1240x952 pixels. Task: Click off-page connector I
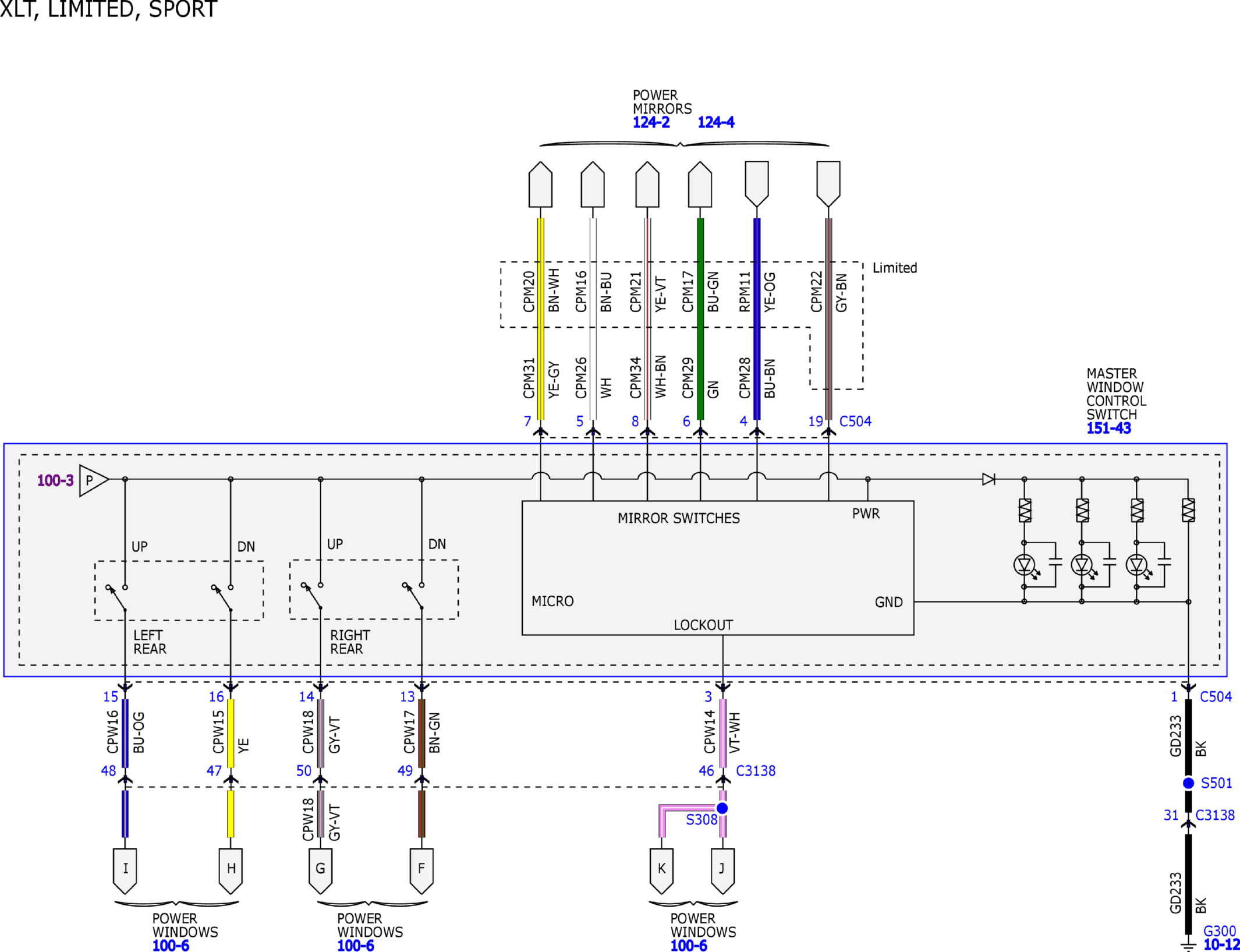(x=125, y=871)
